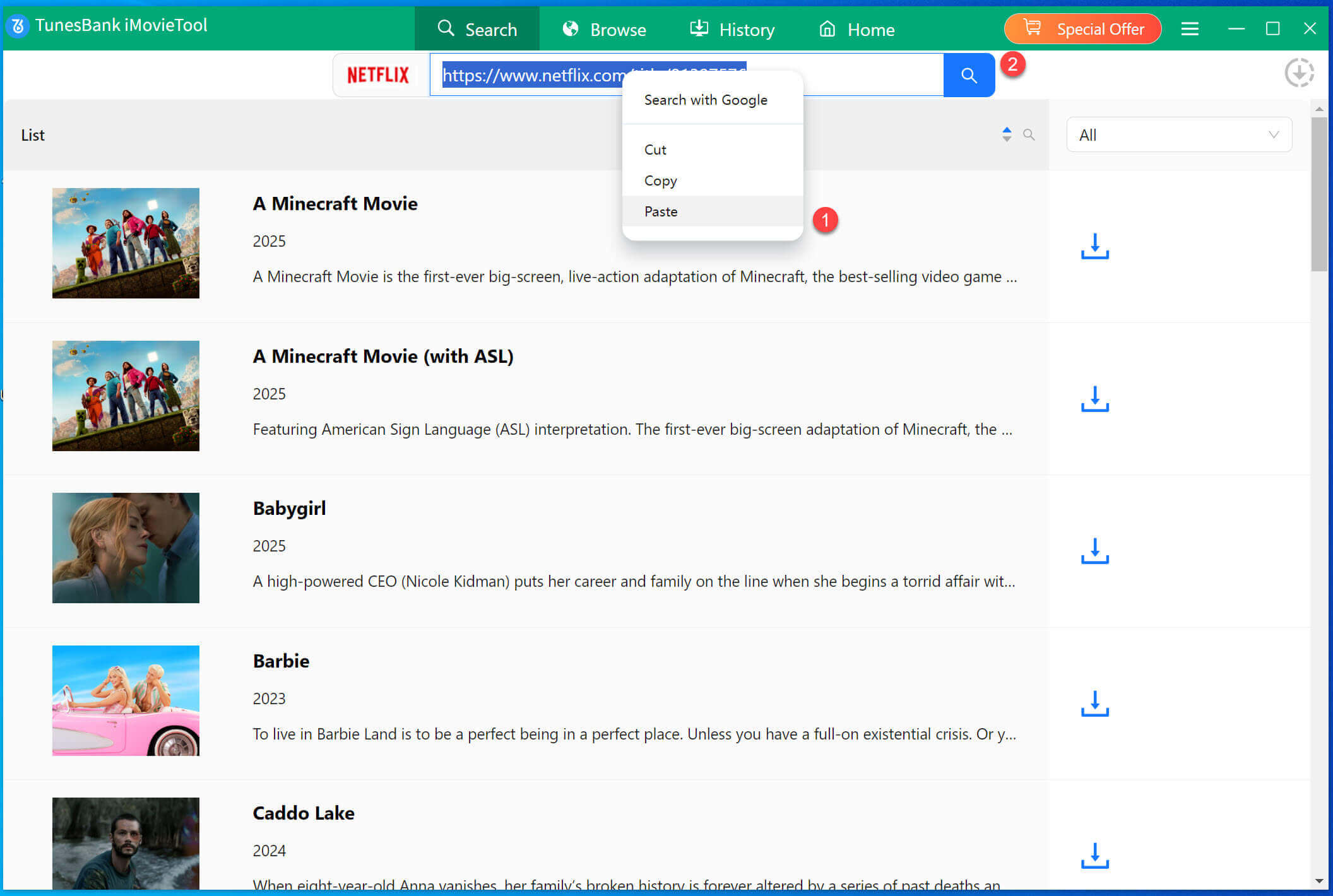Choose Copy in the context menu
1333x896 pixels.
tap(660, 180)
